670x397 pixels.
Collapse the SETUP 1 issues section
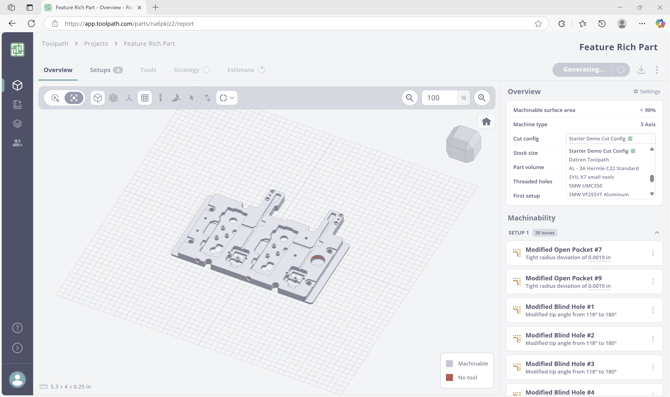[x=657, y=233]
